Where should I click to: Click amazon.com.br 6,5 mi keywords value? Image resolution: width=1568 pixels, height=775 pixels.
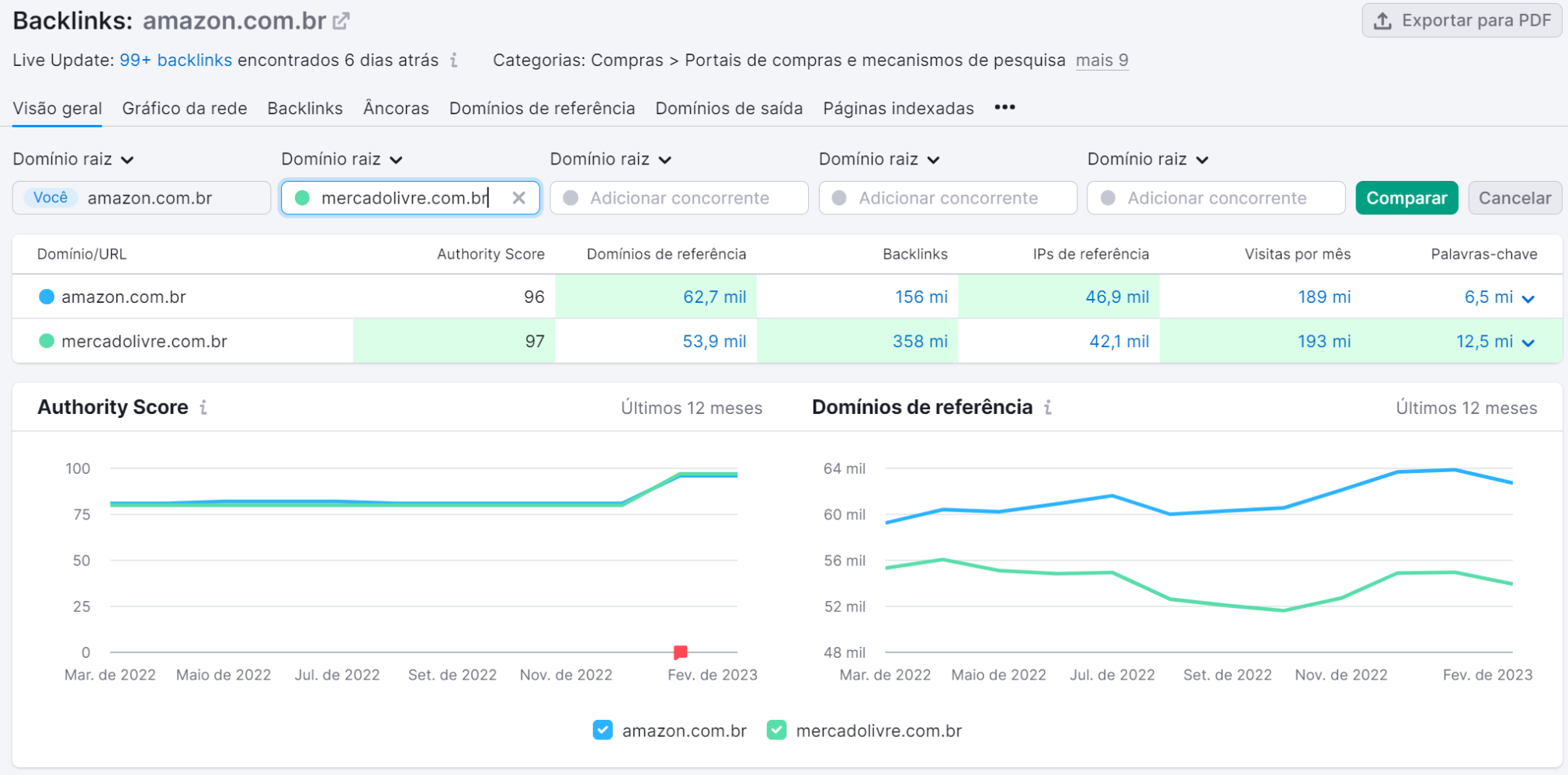[x=1488, y=297]
